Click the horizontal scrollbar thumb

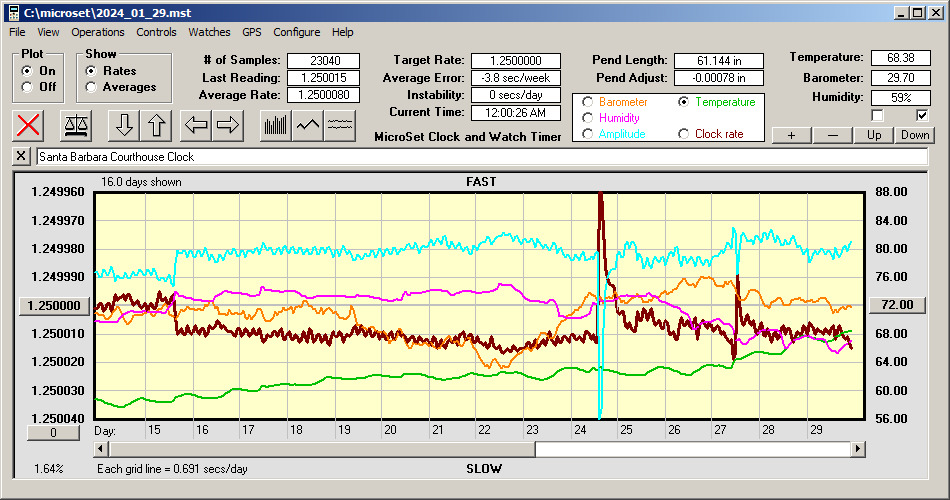pos(322,449)
